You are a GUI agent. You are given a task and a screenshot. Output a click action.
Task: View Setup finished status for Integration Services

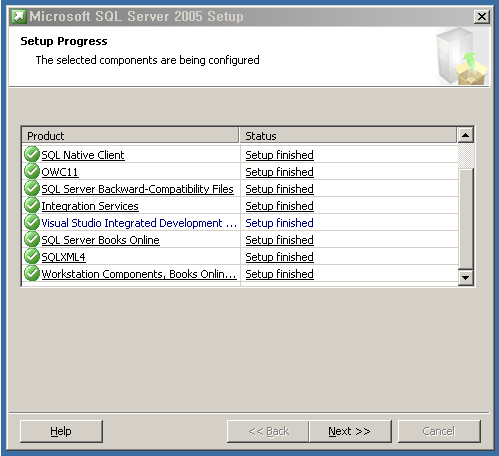coord(279,206)
